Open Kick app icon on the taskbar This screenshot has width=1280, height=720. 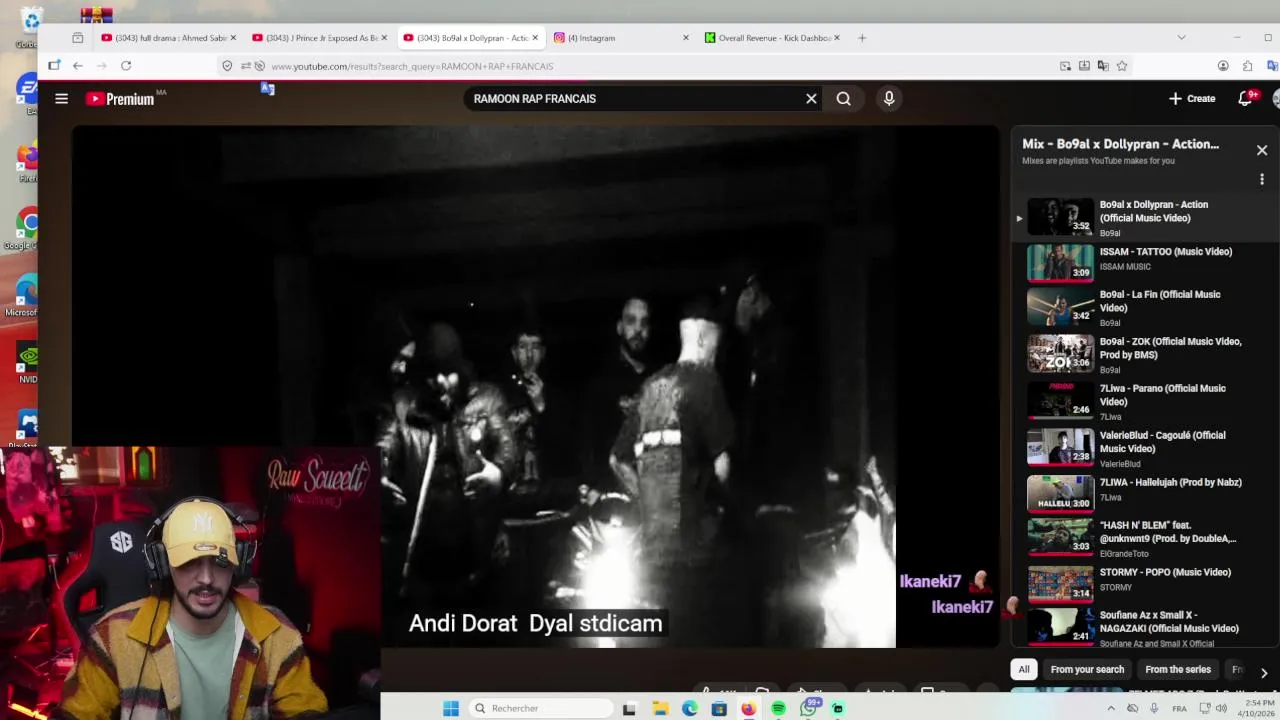pyautogui.click(x=838, y=708)
